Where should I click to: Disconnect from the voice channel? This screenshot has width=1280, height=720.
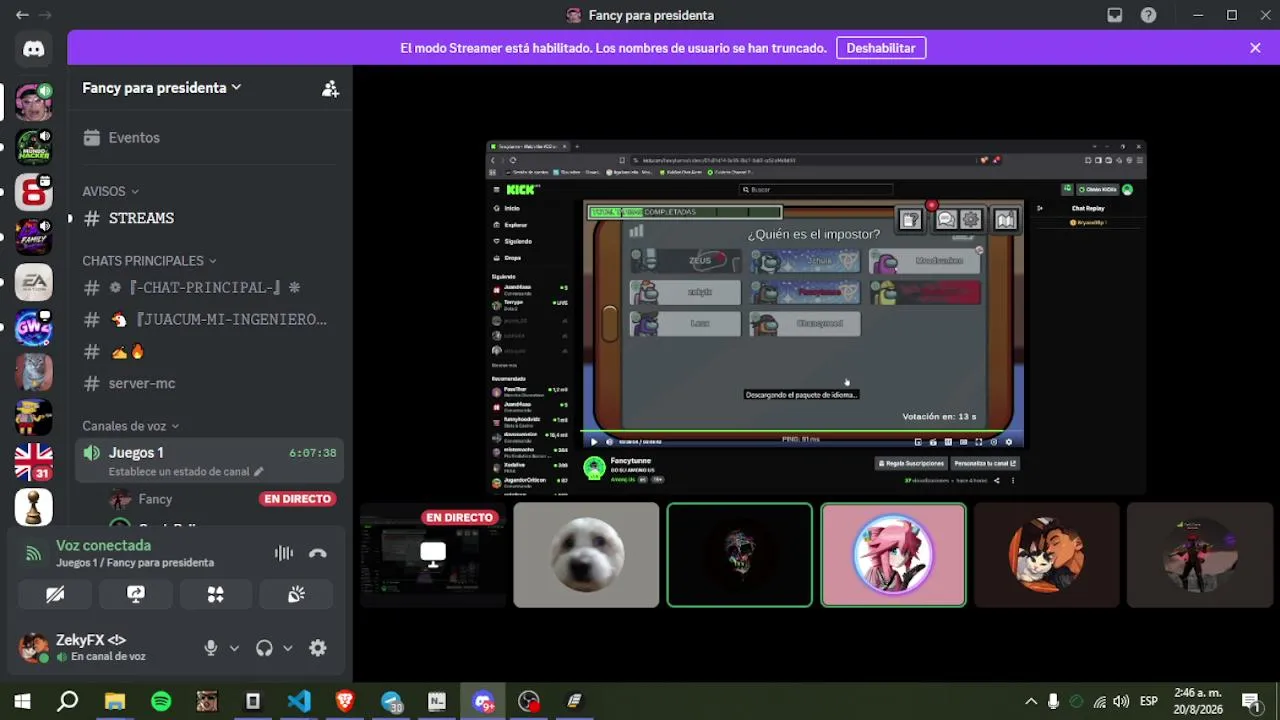pos(318,553)
